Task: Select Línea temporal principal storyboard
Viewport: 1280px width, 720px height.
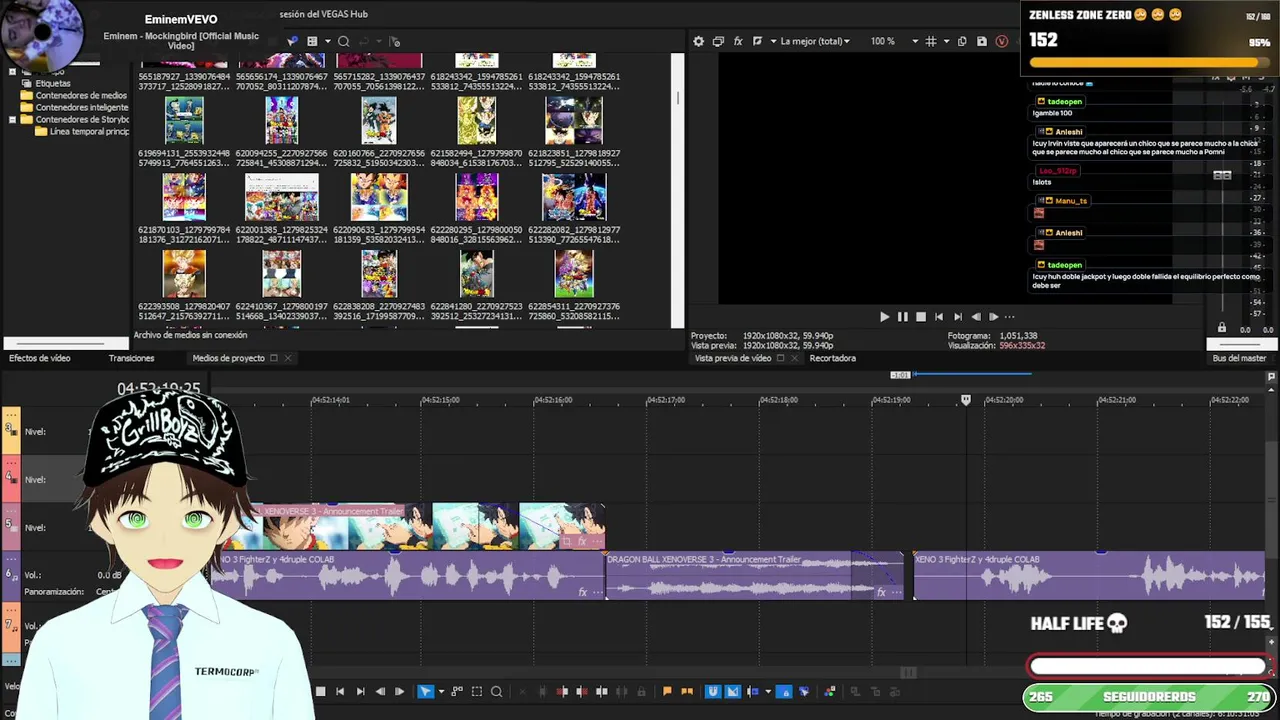Action: (x=88, y=132)
